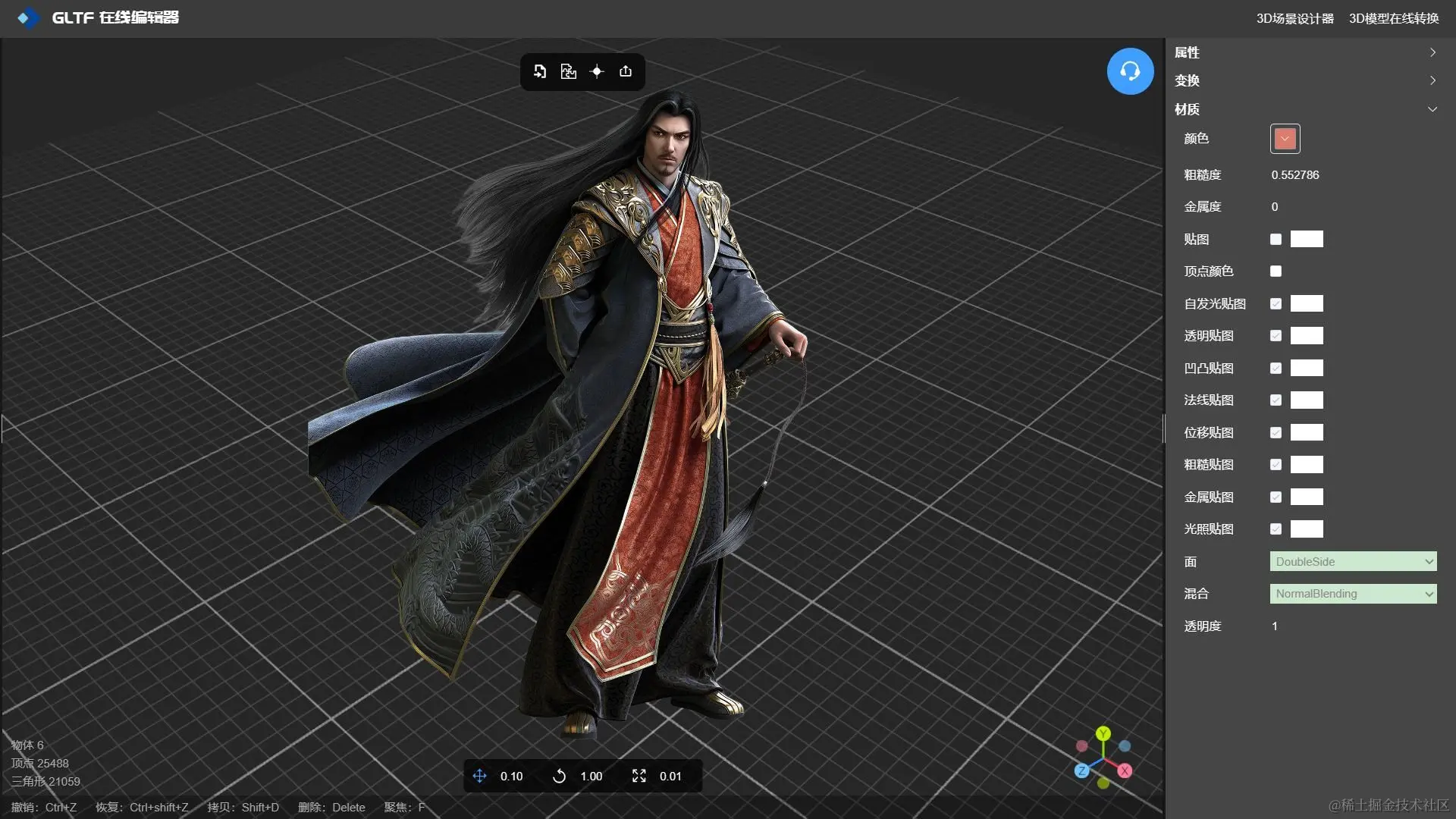The height and width of the screenshot is (819, 1456).
Task: Toggle the 顶点颜色 checkbox
Action: [x=1276, y=271]
